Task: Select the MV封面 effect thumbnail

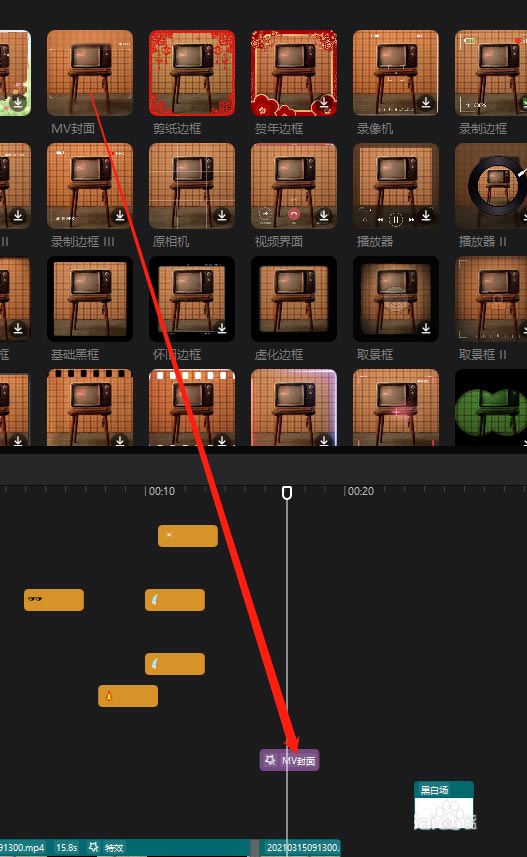Action: 90,73
